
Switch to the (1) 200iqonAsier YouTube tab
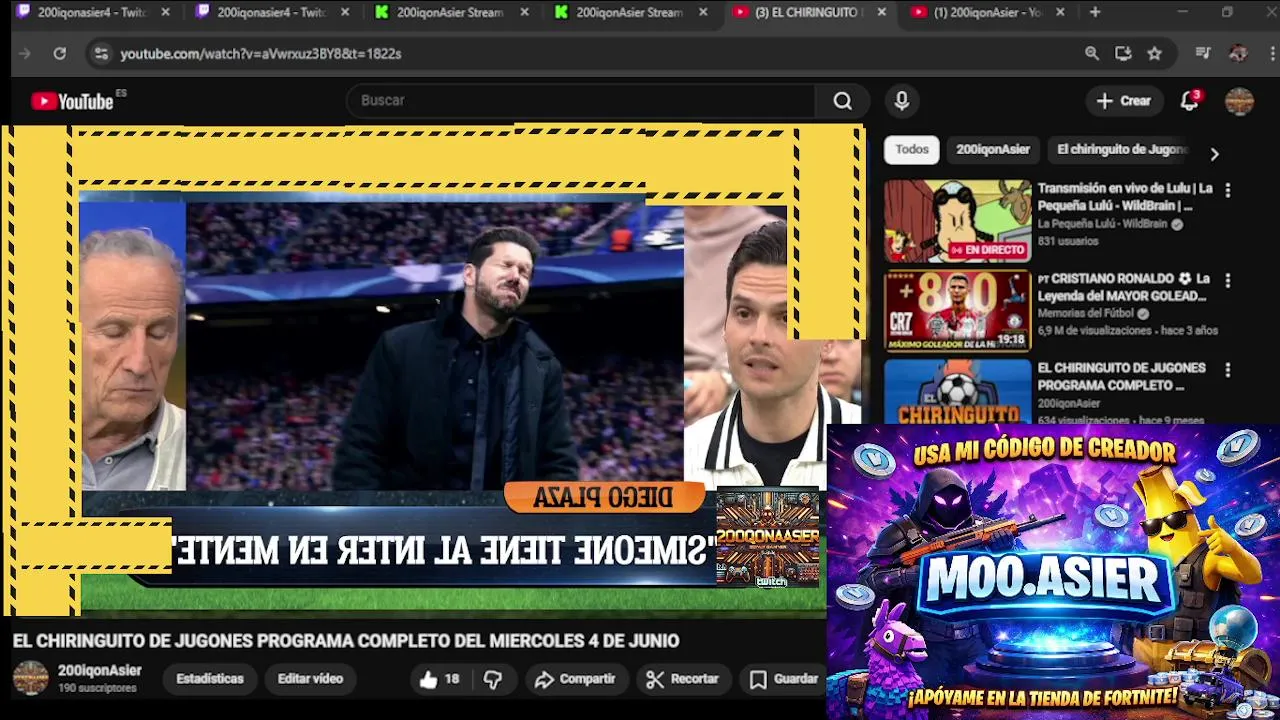[985, 12]
